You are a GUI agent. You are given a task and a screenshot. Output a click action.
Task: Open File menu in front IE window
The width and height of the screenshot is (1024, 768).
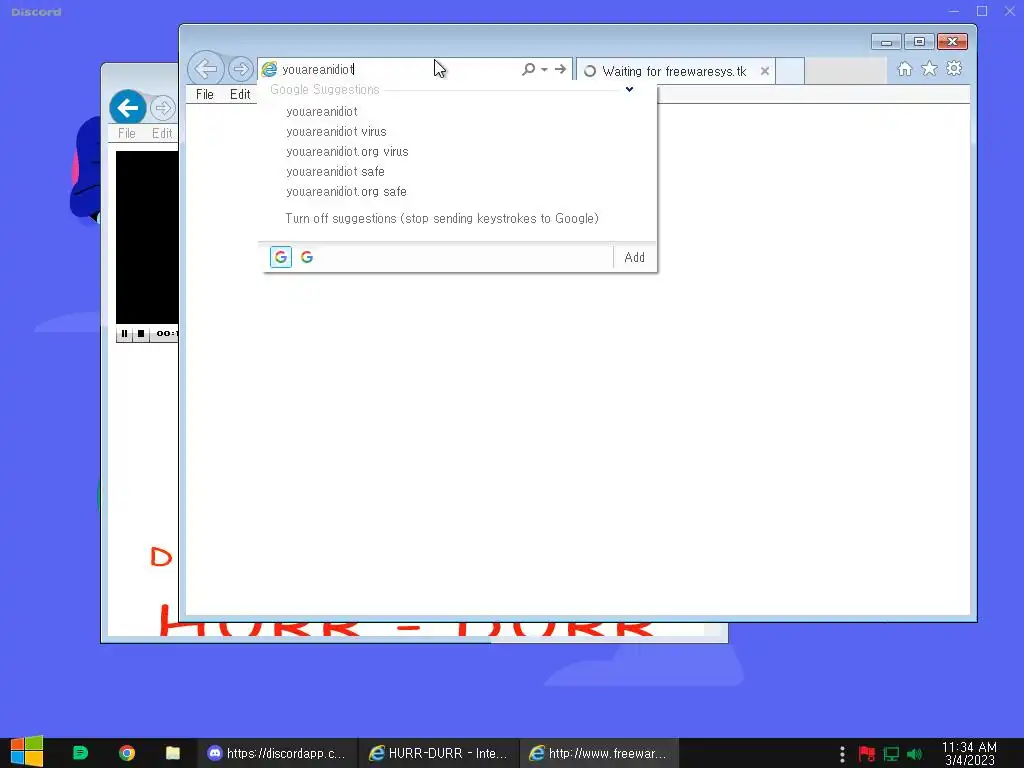pyautogui.click(x=204, y=94)
